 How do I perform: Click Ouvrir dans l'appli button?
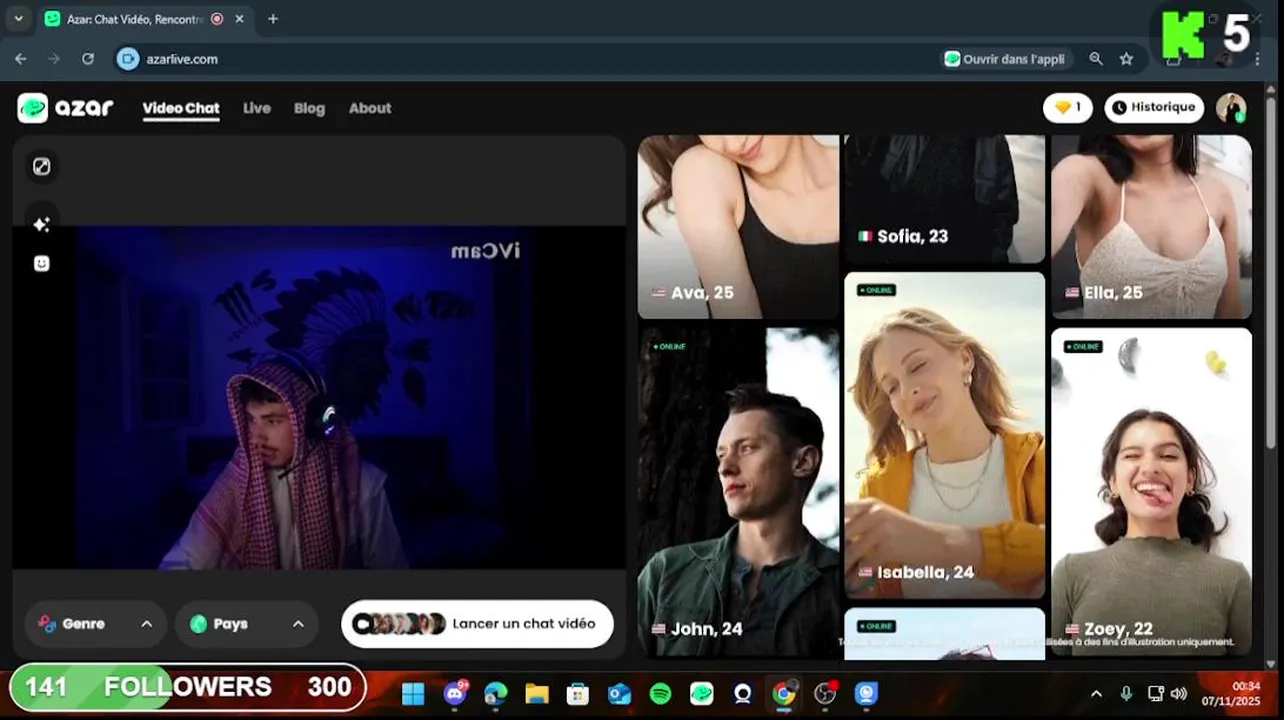(x=1007, y=59)
